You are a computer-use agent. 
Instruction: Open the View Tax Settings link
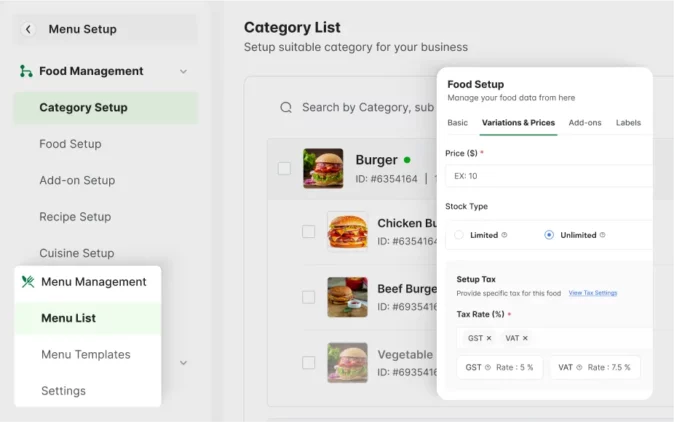(592, 293)
